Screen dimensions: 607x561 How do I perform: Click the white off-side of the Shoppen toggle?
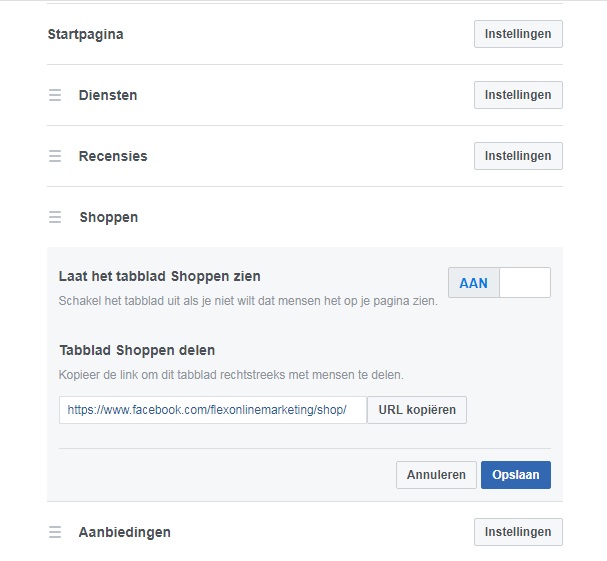pyautogui.click(x=525, y=283)
